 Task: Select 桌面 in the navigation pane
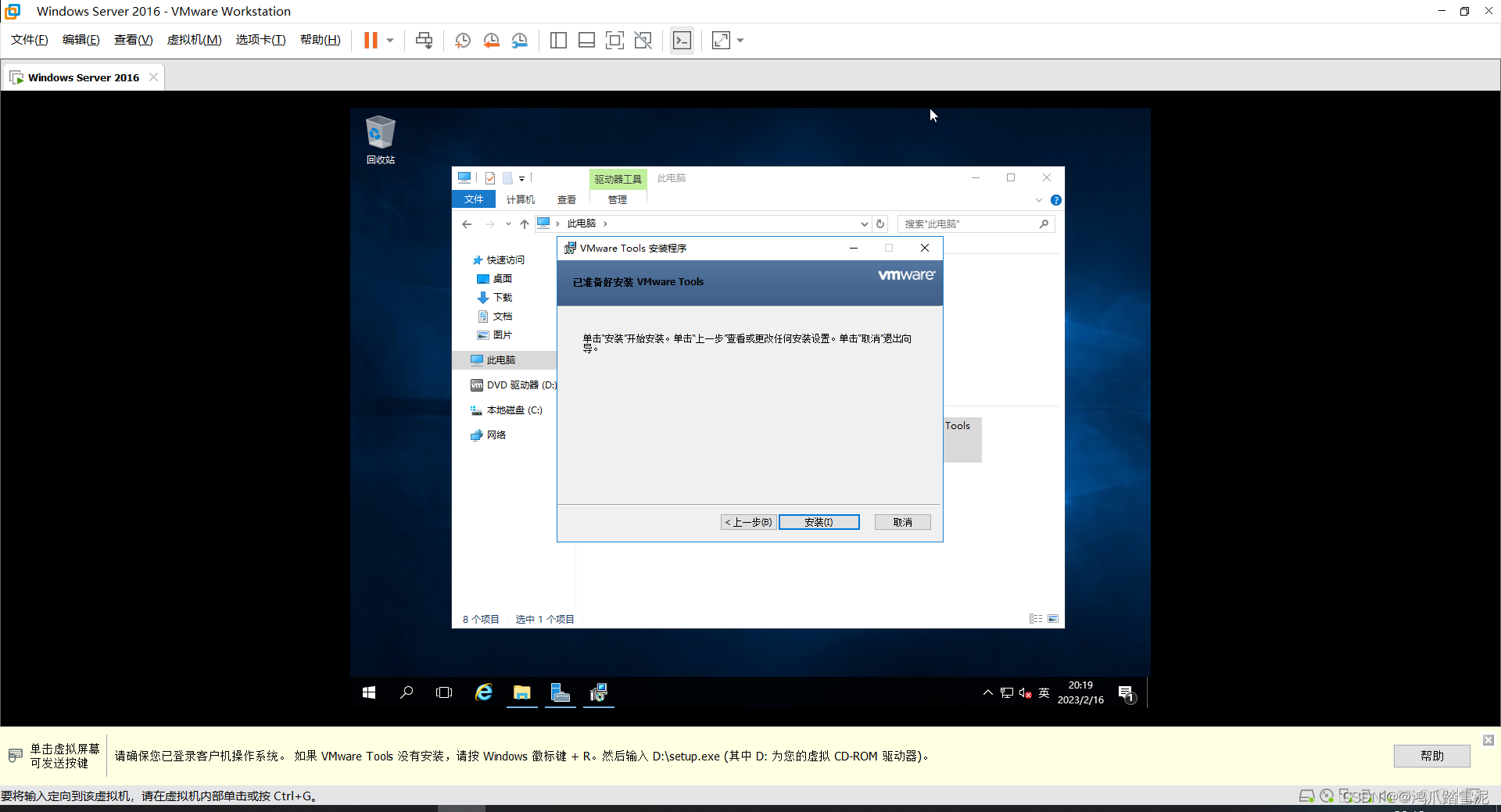(494, 279)
